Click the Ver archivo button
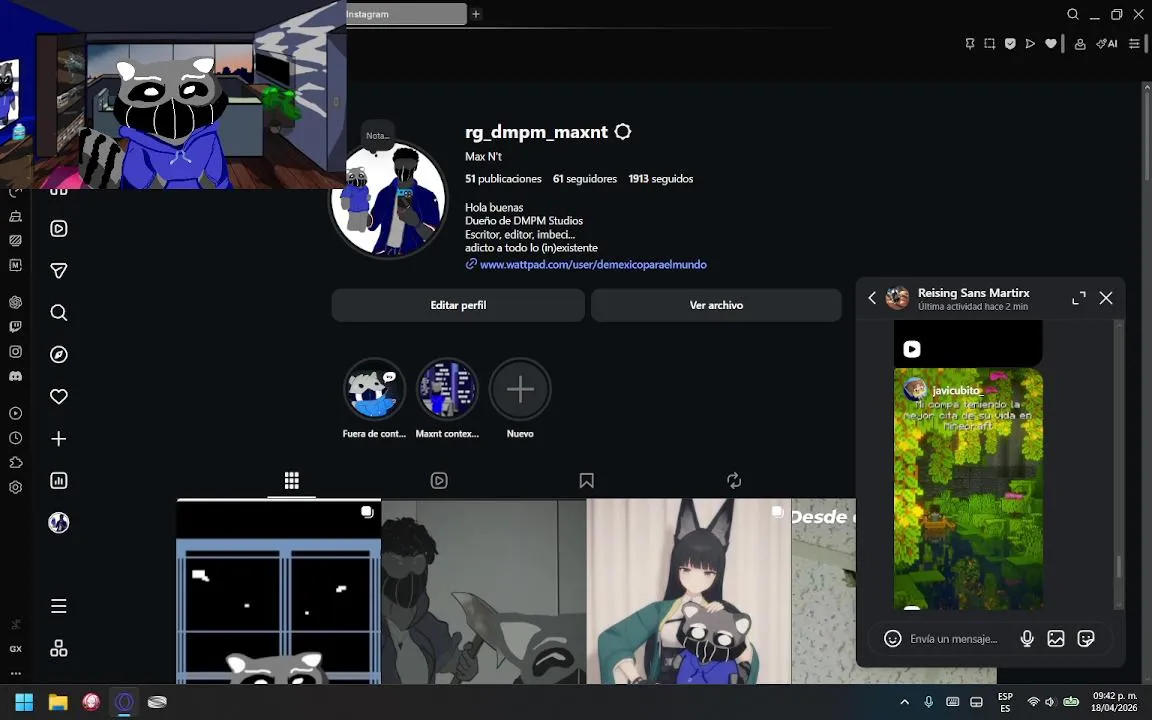The width and height of the screenshot is (1152, 720). click(x=716, y=305)
